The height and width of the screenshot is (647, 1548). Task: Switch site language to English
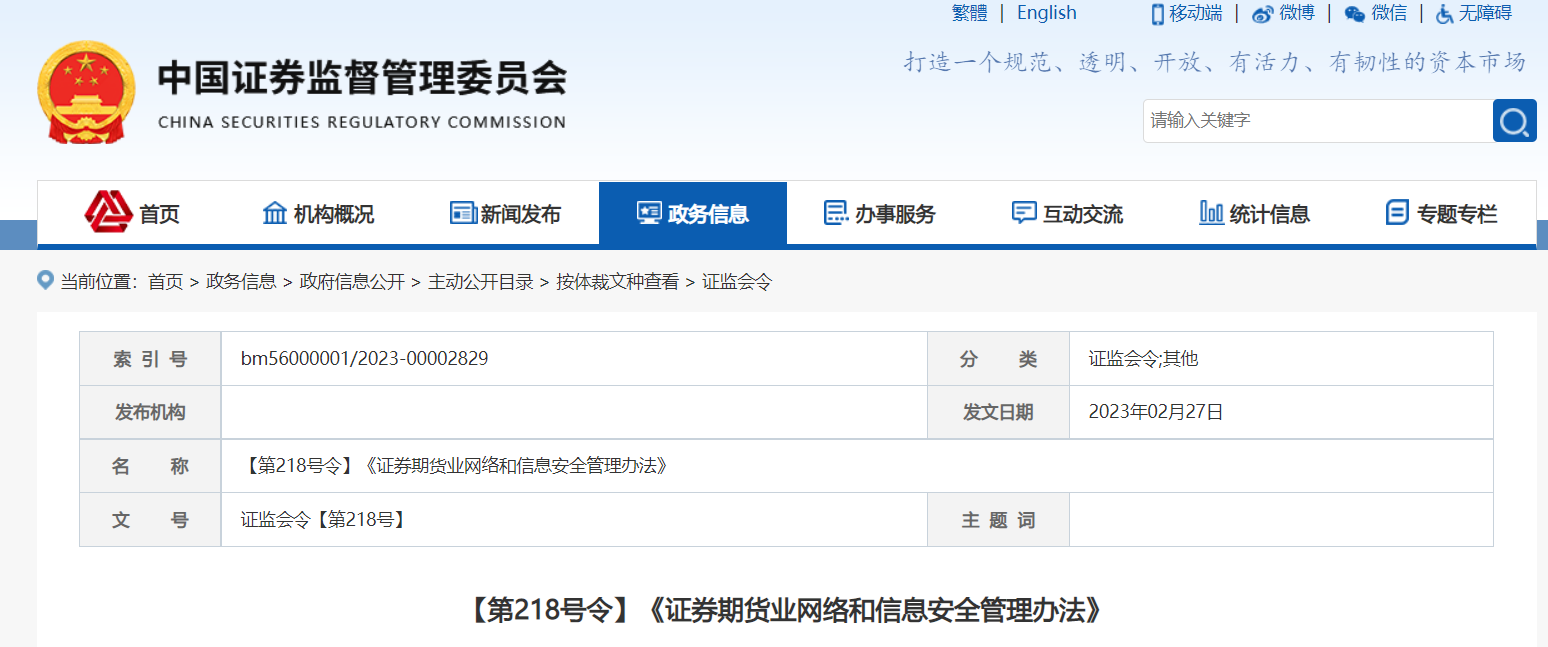[1047, 13]
